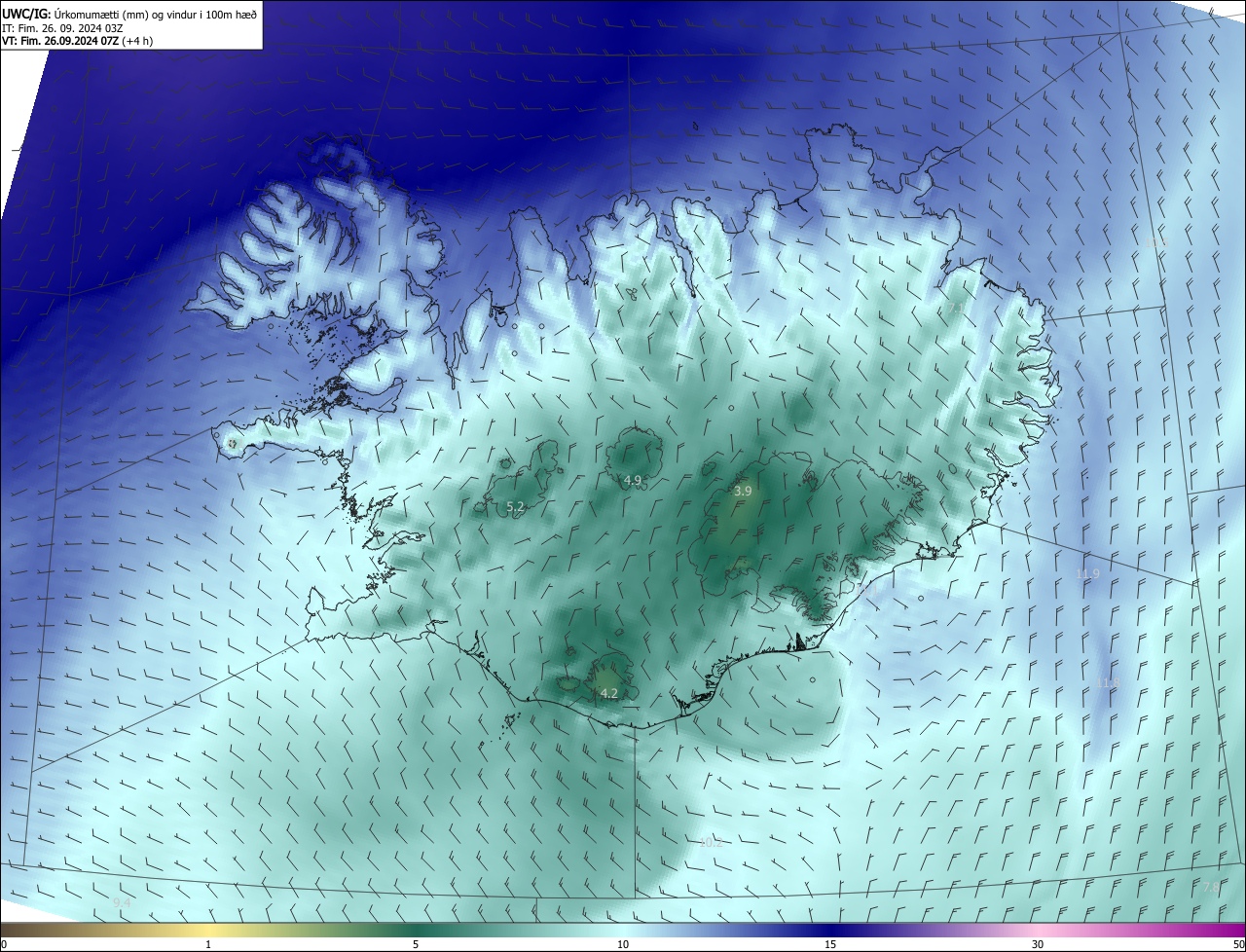Click the 3.9 value over the large glacier
Image resolution: width=1246 pixels, height=952 pixels.
pyautogui.click(x=743, y=492)
